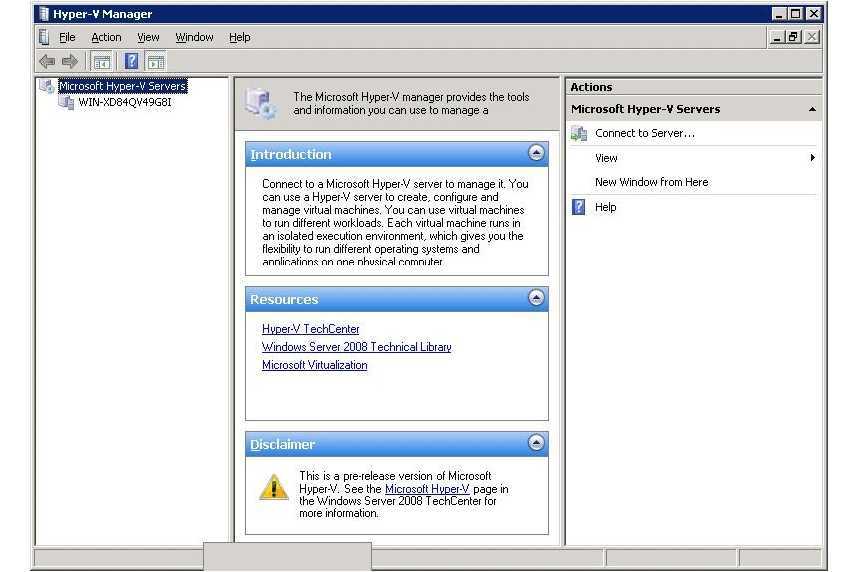The image size is (858, 572).
Task: Click the yellow warning icon in Disclaimer
Action: (274, 487)
